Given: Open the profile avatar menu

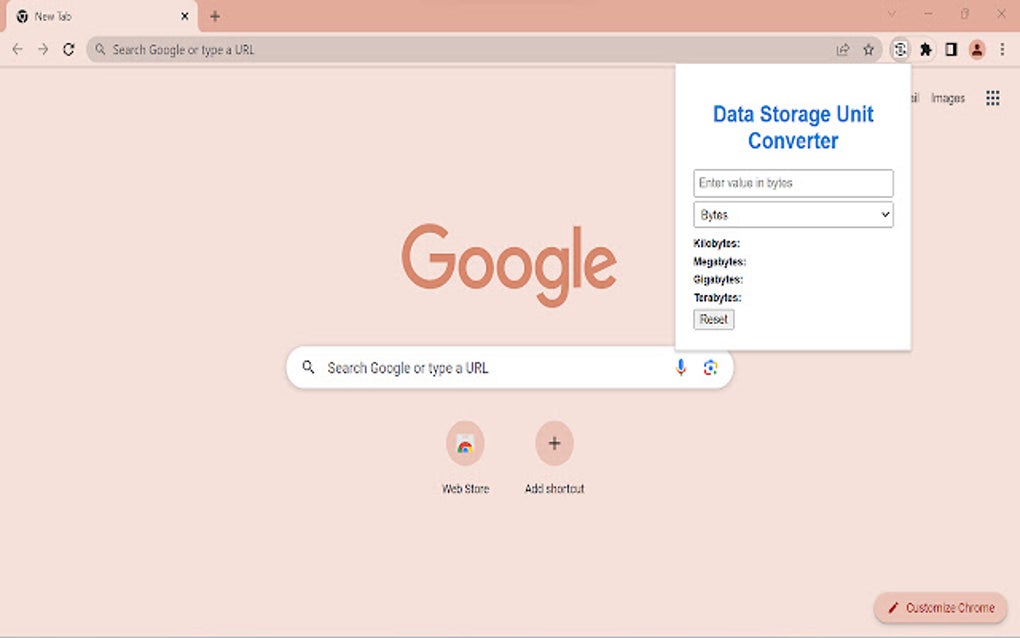Looking at the screenshot, I should (976, 49).
